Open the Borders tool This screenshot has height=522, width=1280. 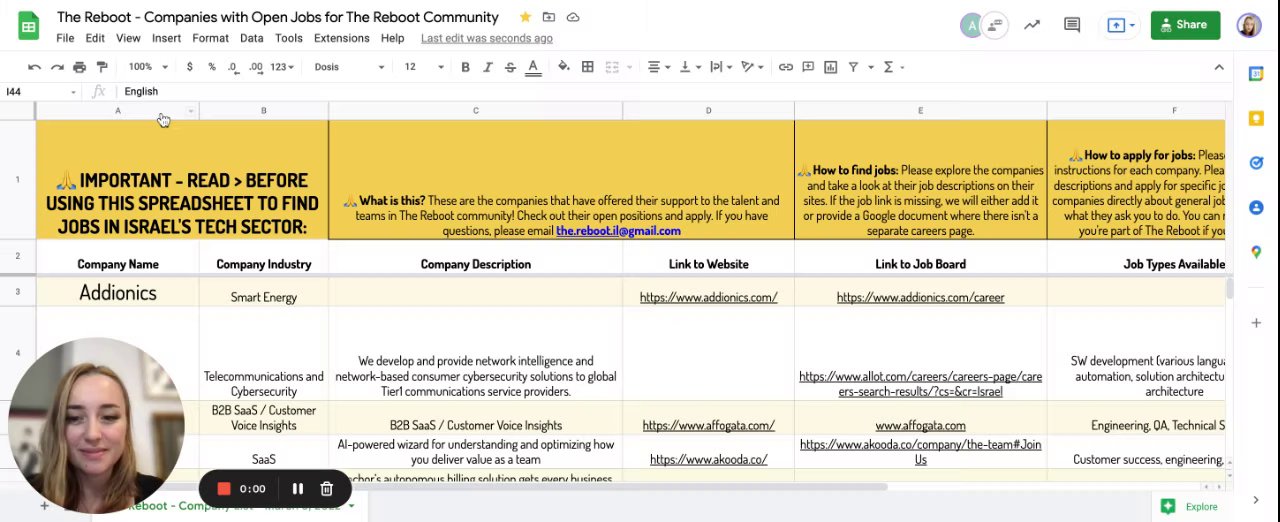pos(588,67)
